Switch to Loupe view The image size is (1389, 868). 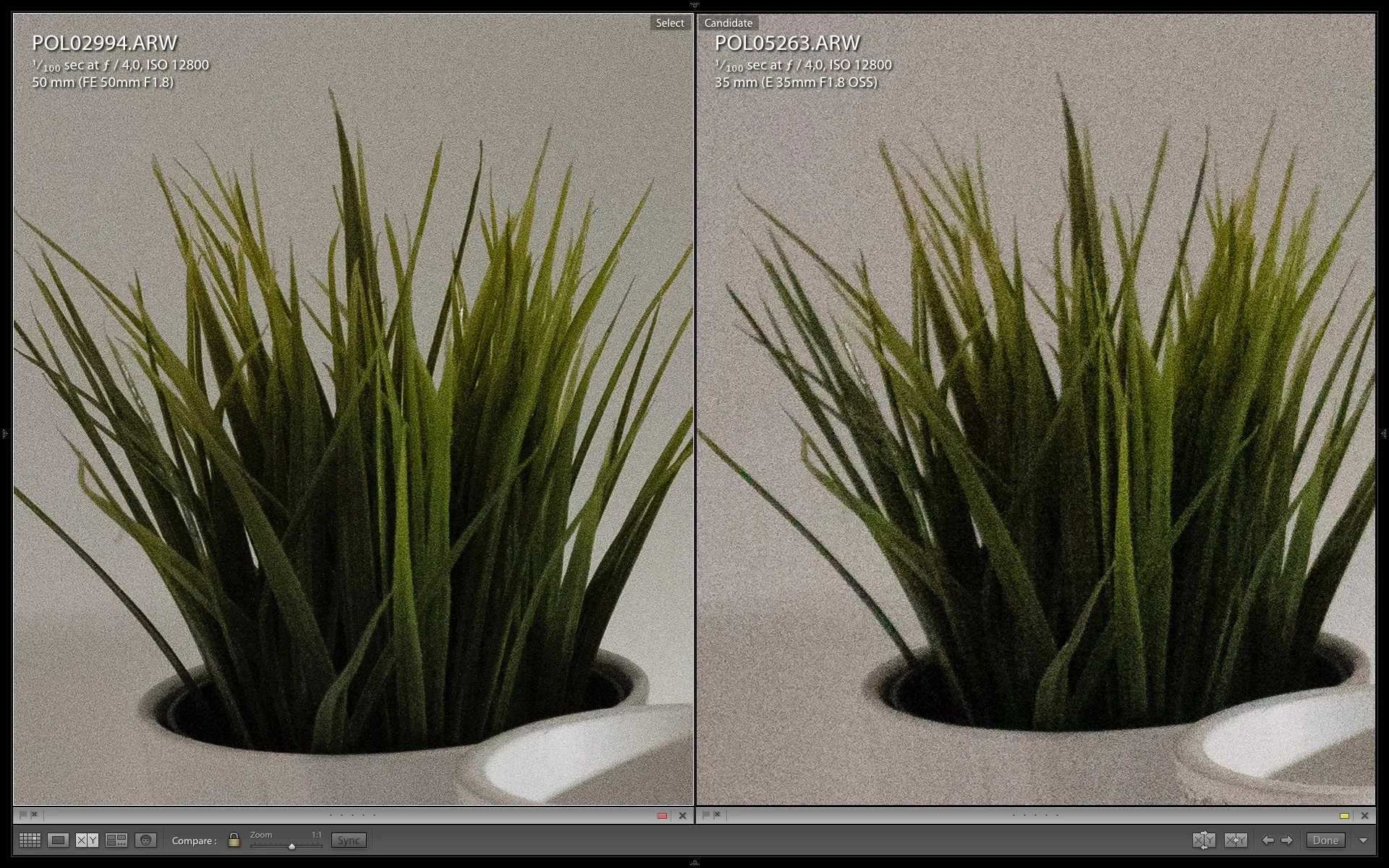(59, 840)
